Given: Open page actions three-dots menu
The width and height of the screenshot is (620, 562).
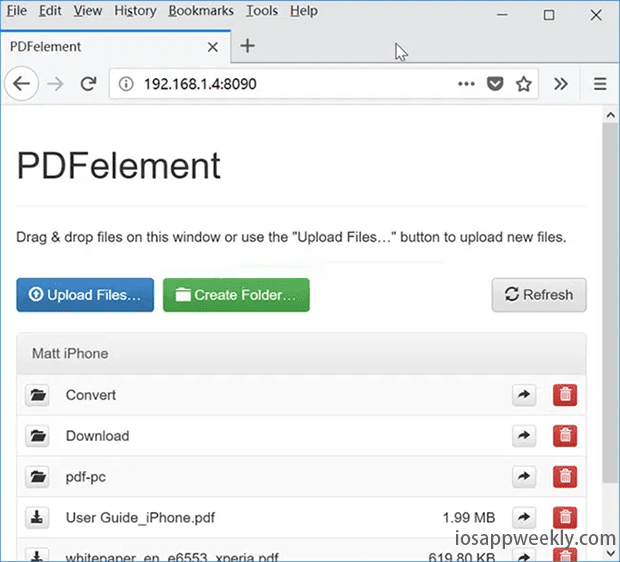Looking at the screenshot, I should point(466,84).
